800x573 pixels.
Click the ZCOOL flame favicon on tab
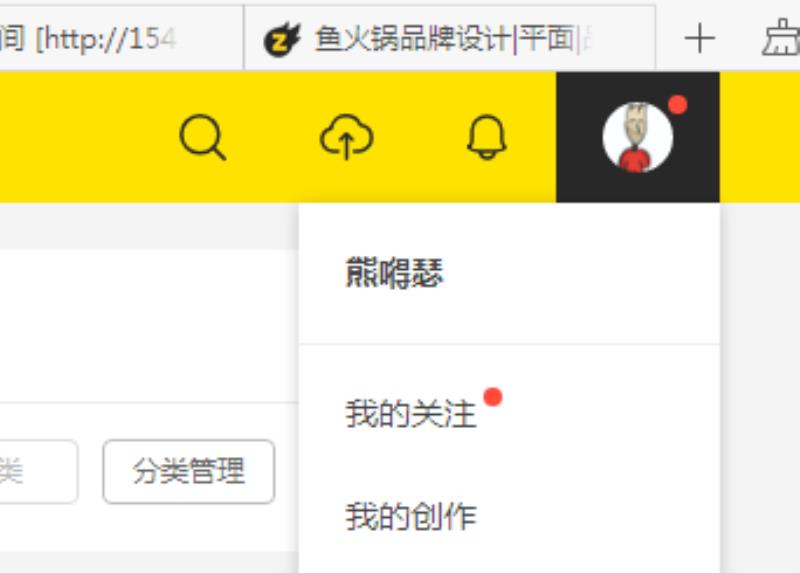coord(281,39)
